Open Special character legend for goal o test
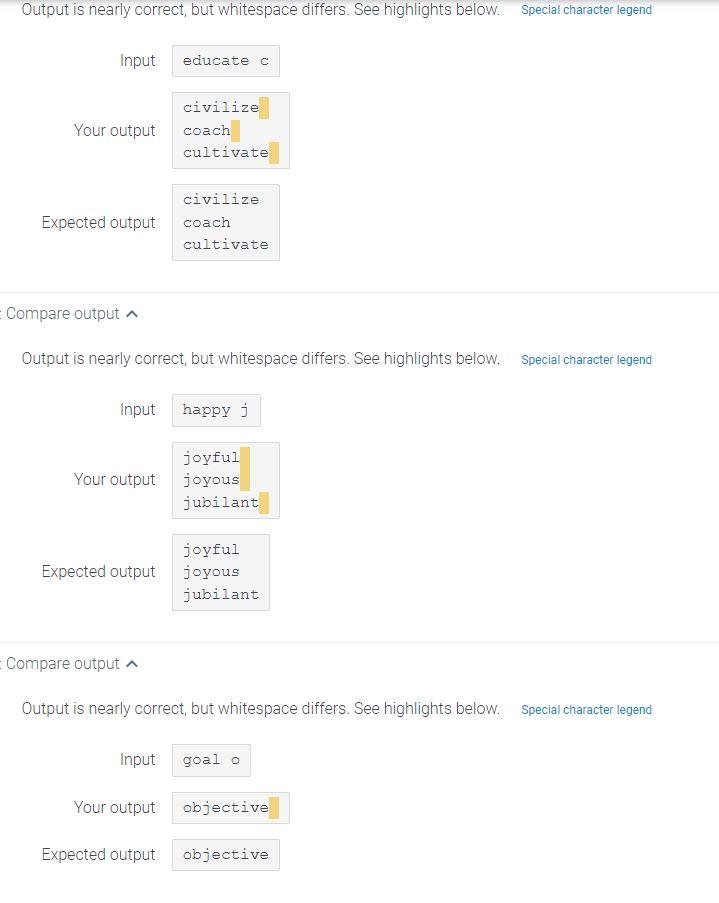Viewport: 719px width, 903px height. [x=586, y=710]
